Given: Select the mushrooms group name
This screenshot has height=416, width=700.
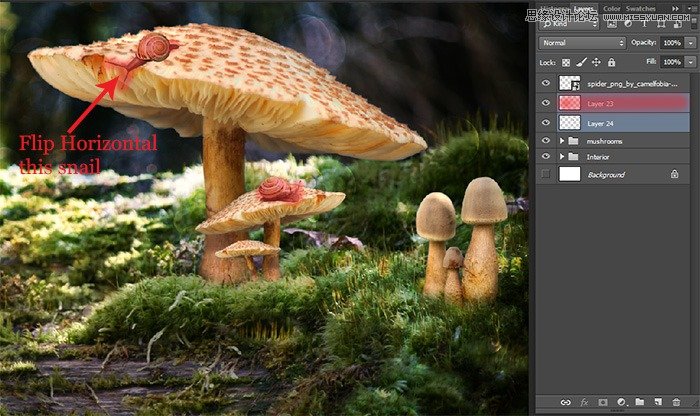Looking at the screenshot, I should [604, 141].
